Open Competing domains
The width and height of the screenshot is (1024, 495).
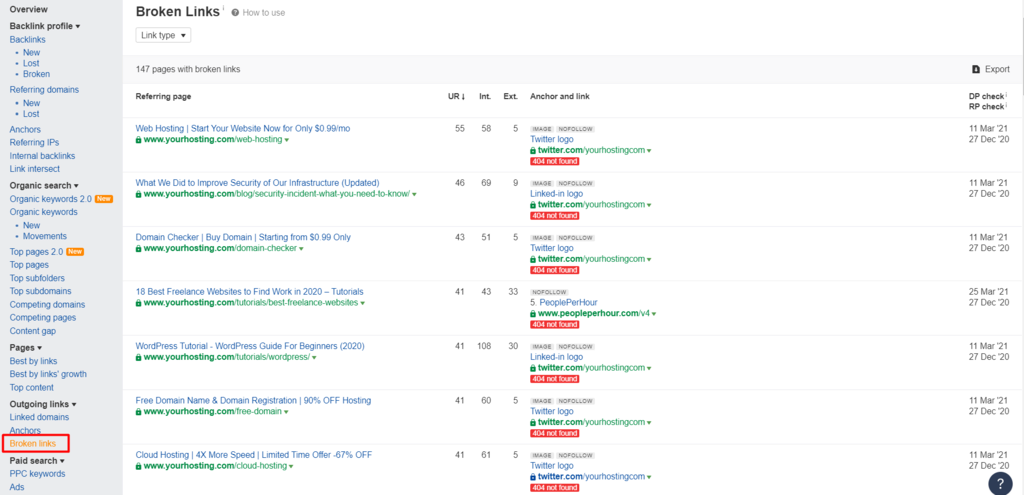click(47, 304)
